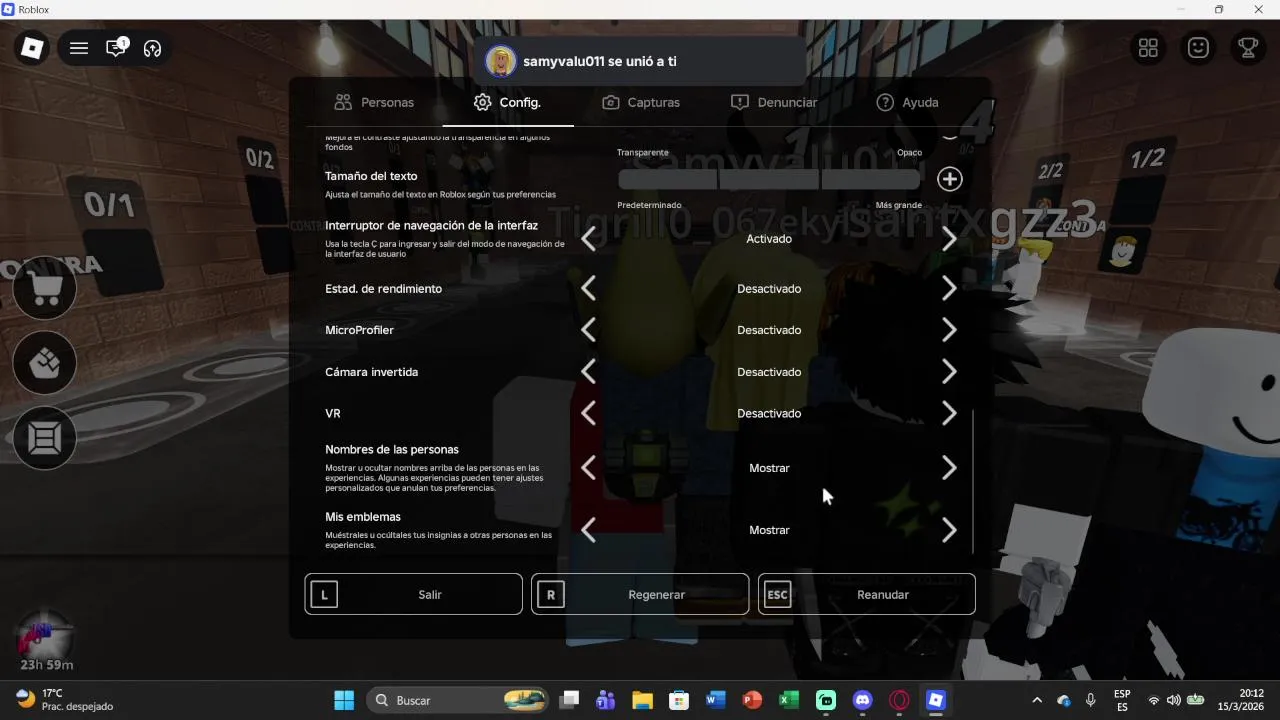The image size is (1280, 720).
Task: Click the Salir button
Action: pos(413,594)
